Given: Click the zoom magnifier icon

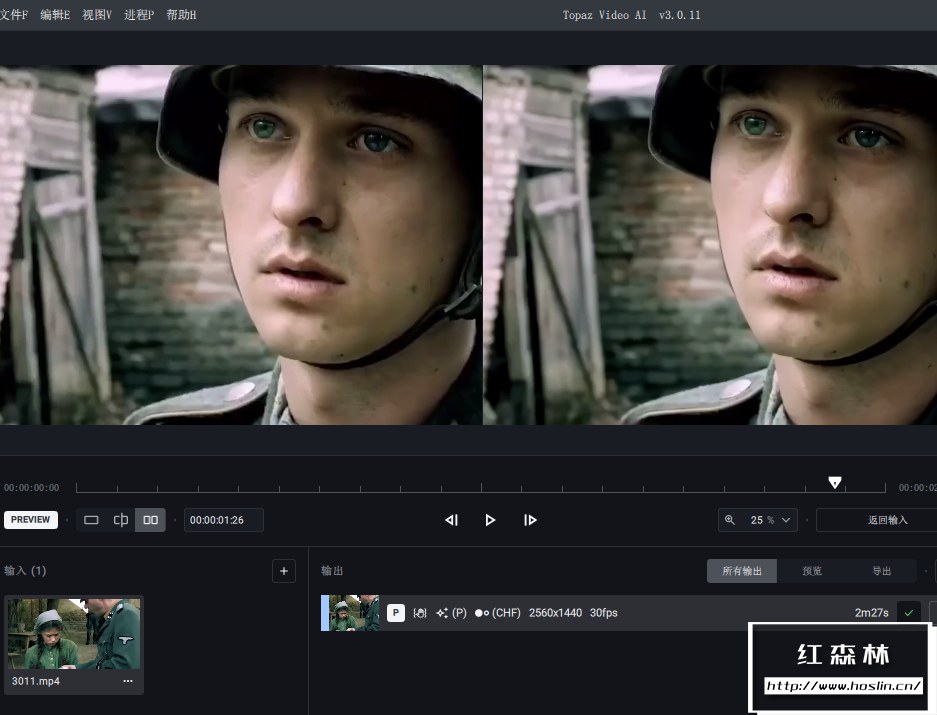Looking at the screenshot, I should pyautogui.click(x=730, y=520).
